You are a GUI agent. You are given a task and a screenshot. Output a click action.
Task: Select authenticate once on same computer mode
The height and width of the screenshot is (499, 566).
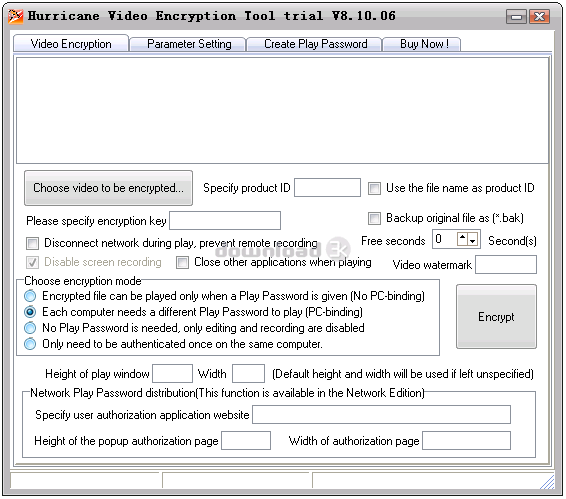[x=30, y=344]
